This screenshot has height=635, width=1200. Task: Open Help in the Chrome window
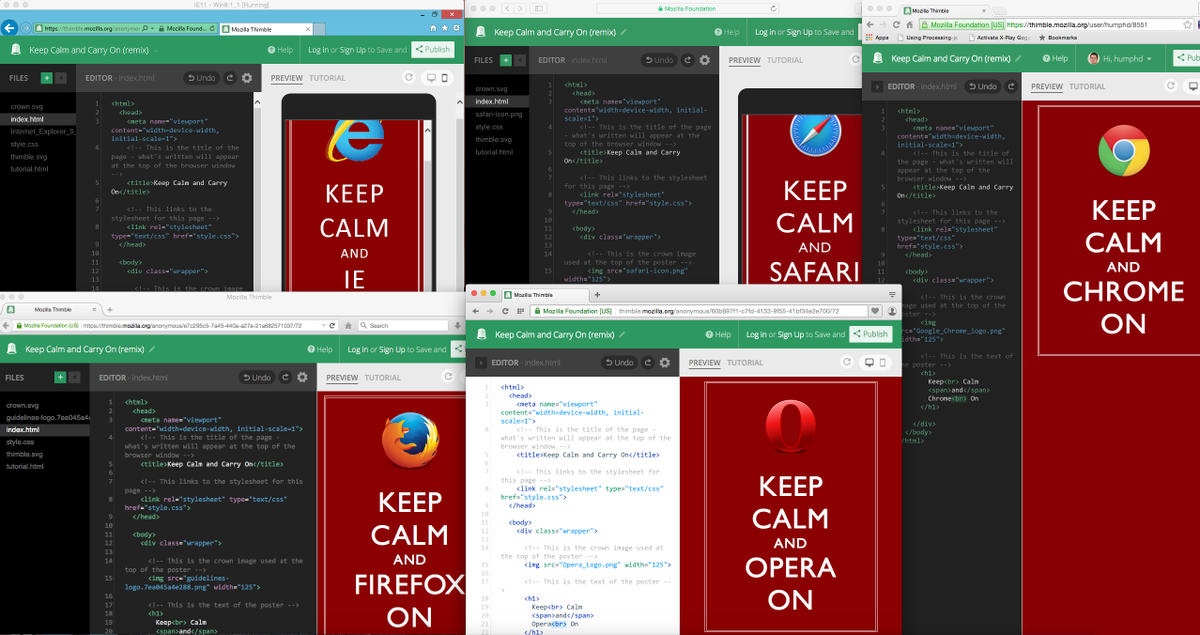coord(1054,58)
